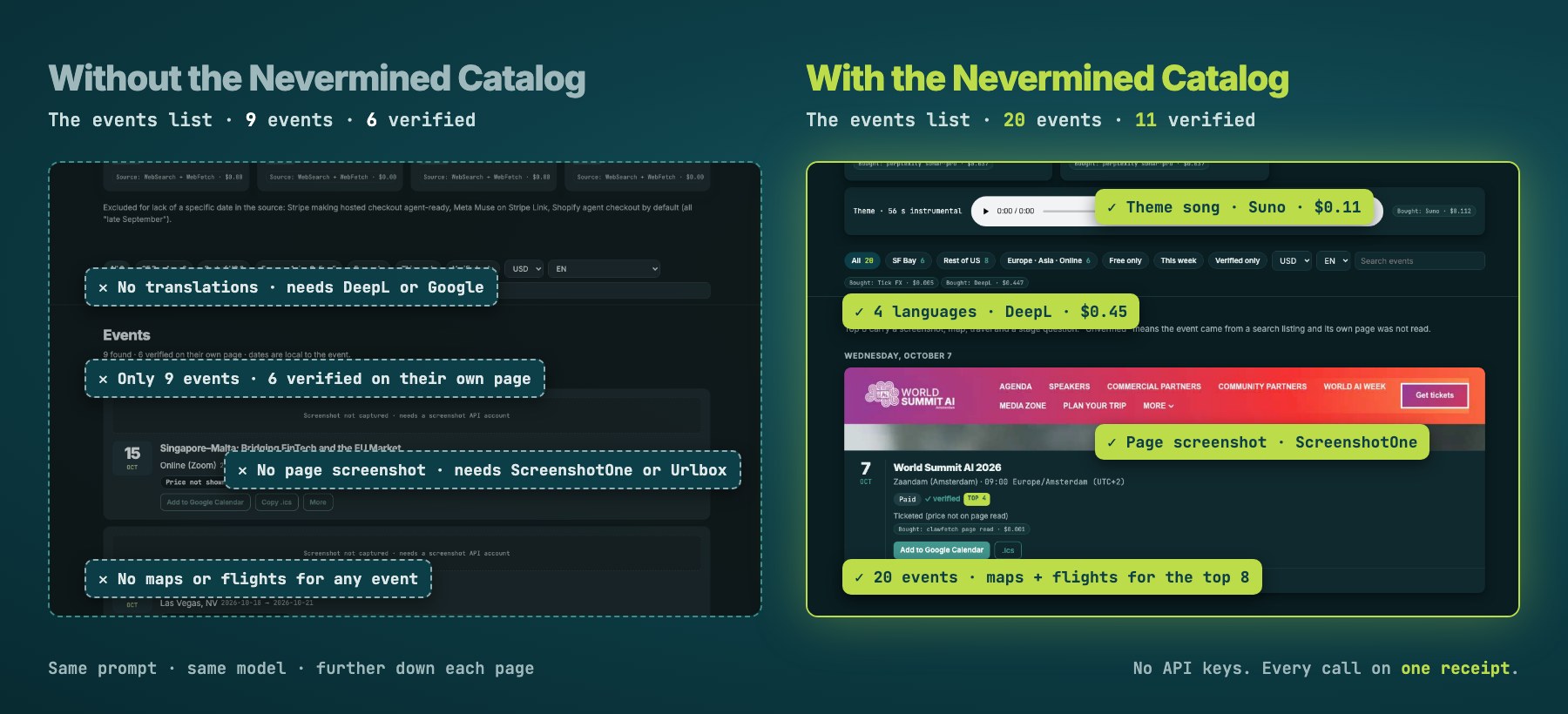1568x714 pixels.
Task: Click Add to Google Calendar for the Singapore–Malta event
Action: (206, 502)
